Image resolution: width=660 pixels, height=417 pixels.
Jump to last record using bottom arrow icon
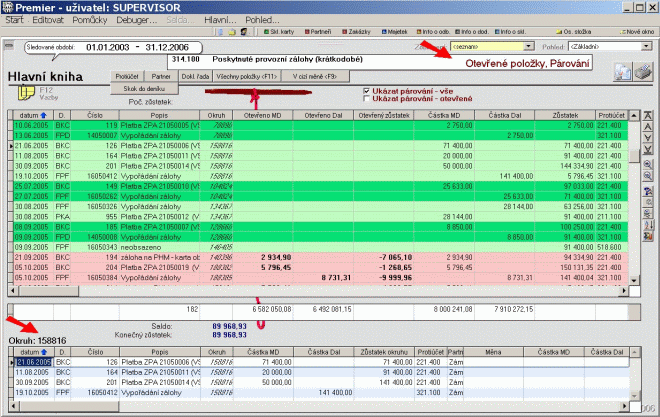648,149
